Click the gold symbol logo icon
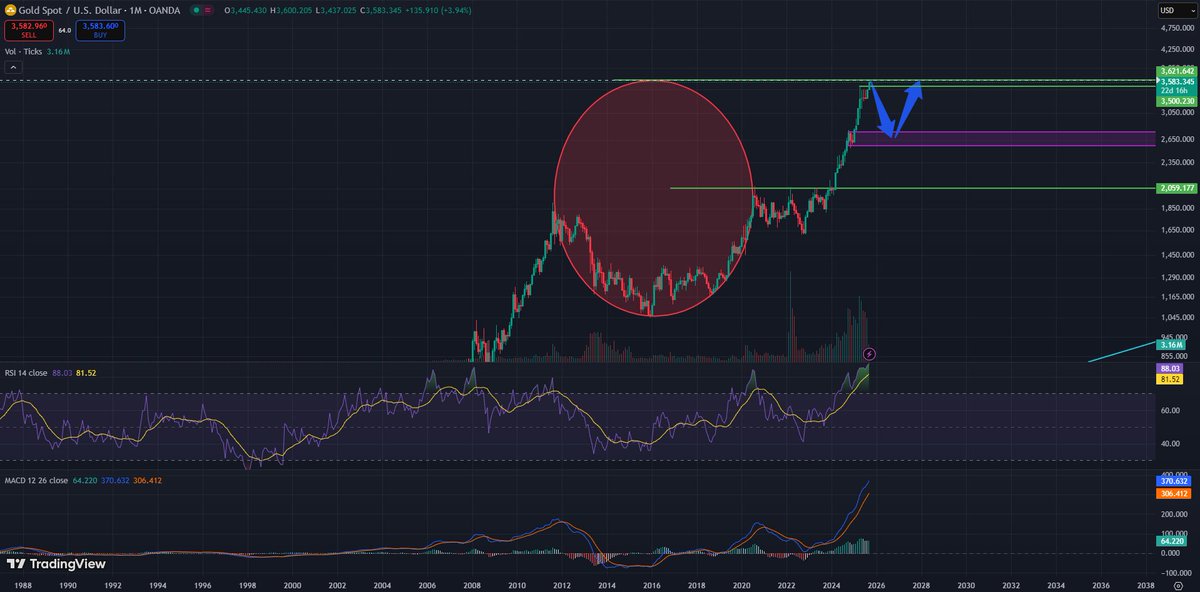Screen dimensions: 1200x592 coord(9,9)
